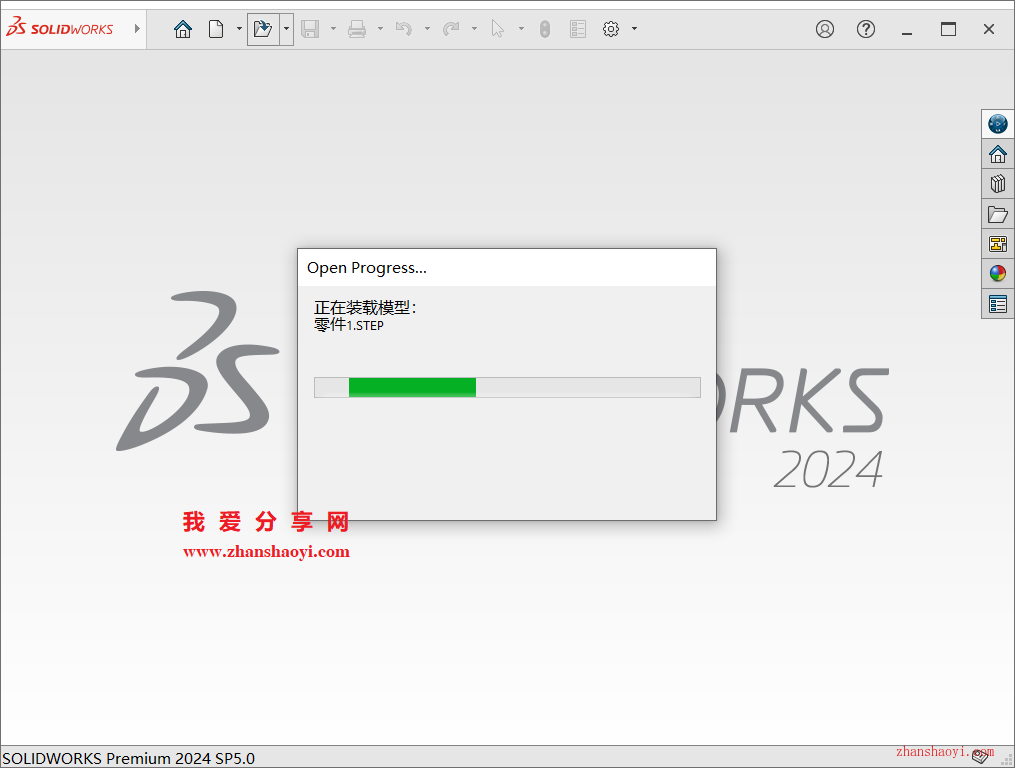Image resolution: width=1015 pixels, height=768 pixels.
Task: Open the File Properties icon
Action: click(x=578, y=29)
